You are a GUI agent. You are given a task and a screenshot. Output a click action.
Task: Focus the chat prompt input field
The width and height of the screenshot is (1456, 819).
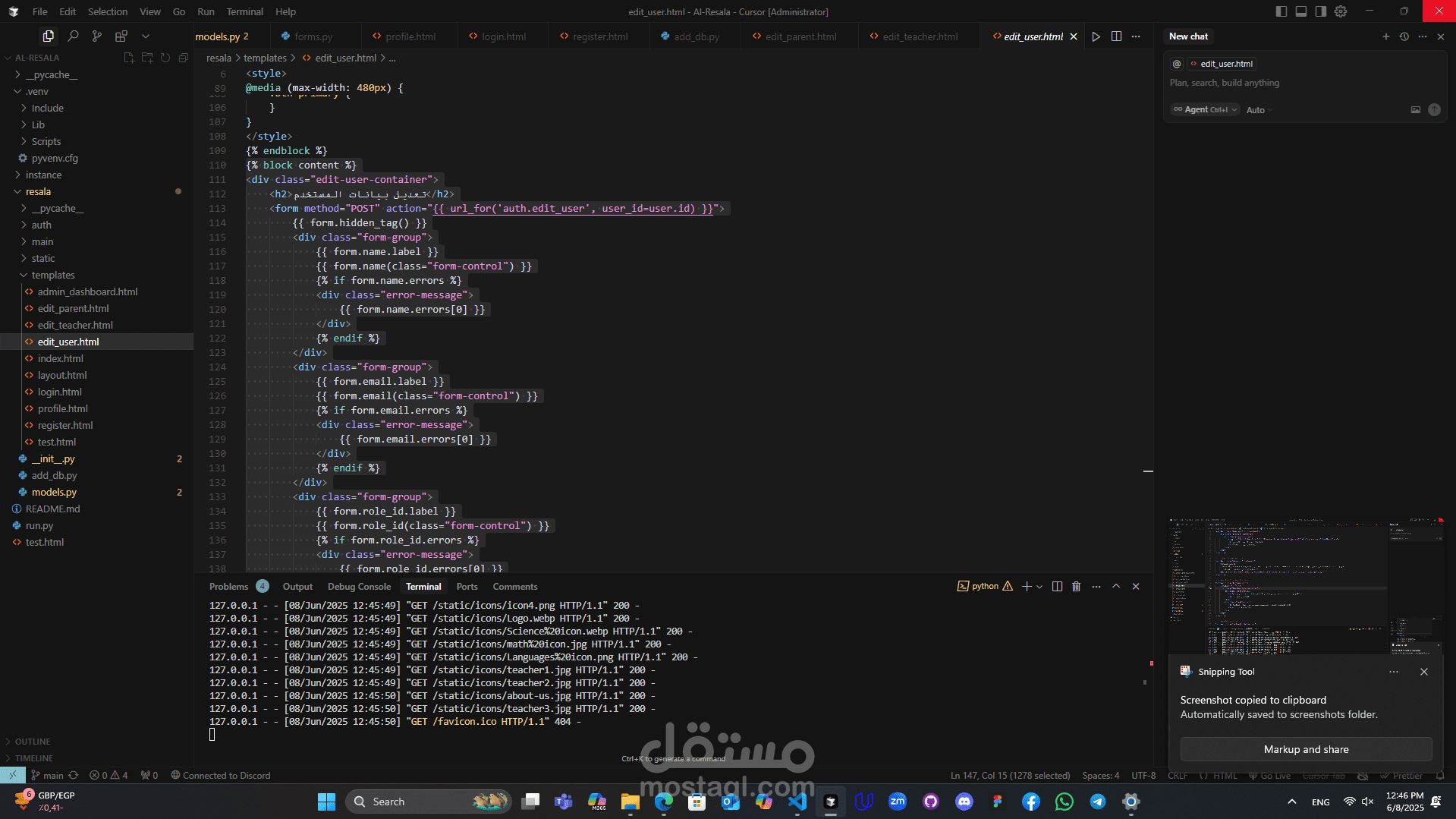point(1305,83)
